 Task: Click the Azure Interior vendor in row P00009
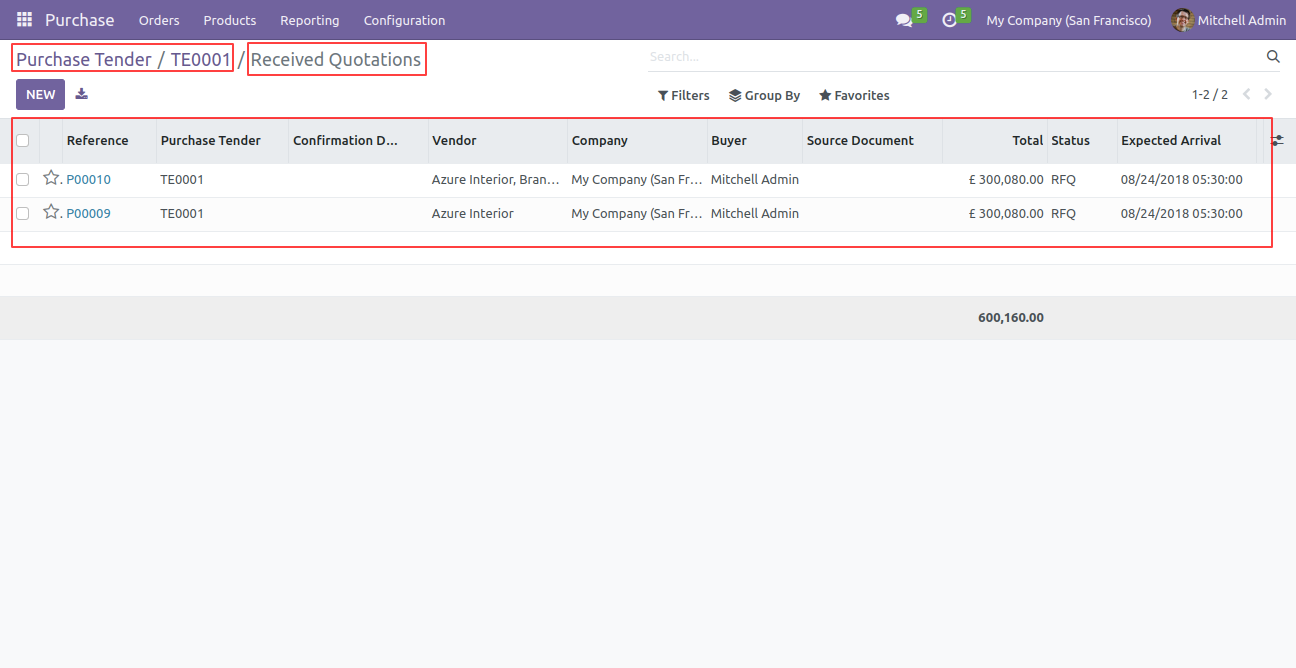(x=473, y=214)
